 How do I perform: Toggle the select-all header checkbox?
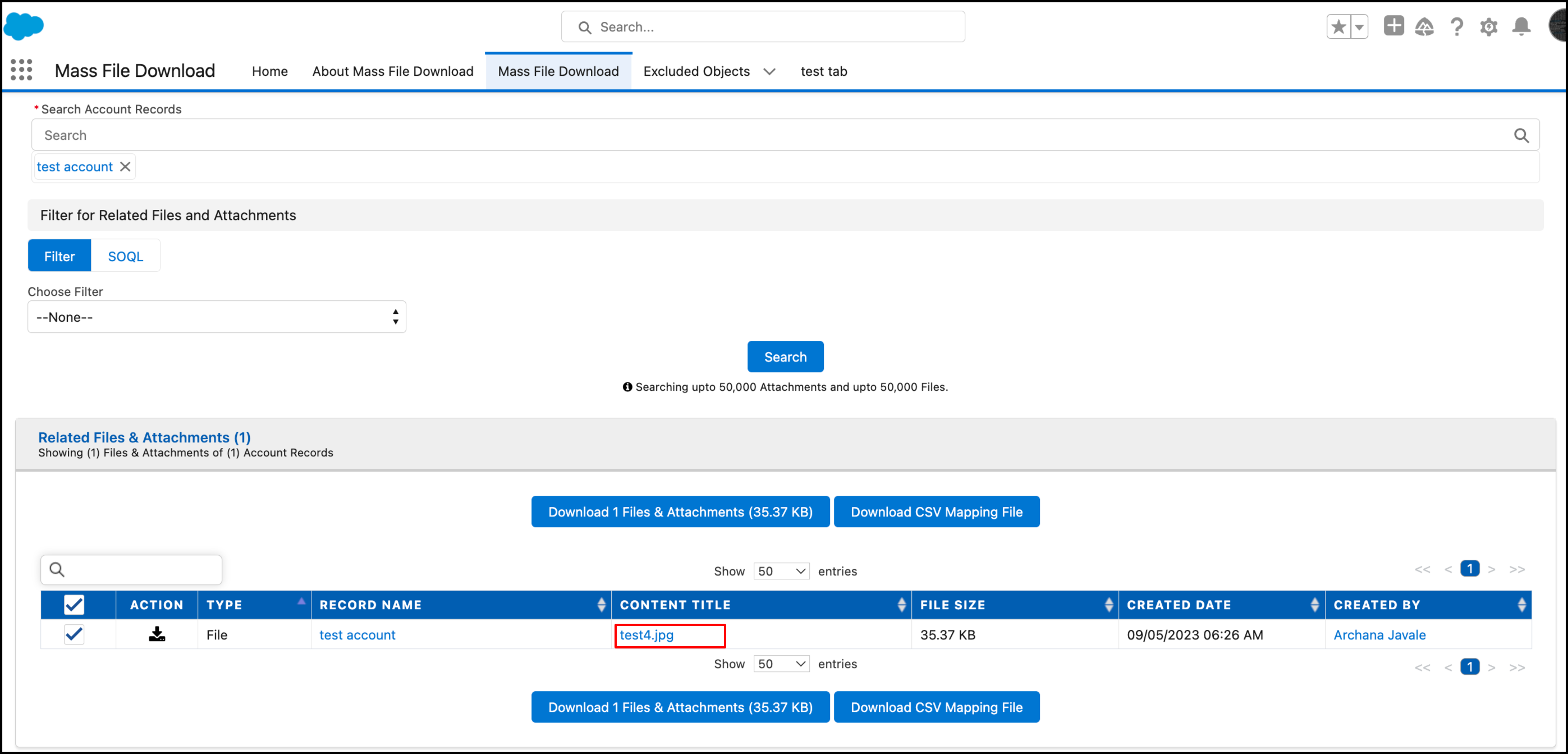pyautogui.click(x=74, y=605)
